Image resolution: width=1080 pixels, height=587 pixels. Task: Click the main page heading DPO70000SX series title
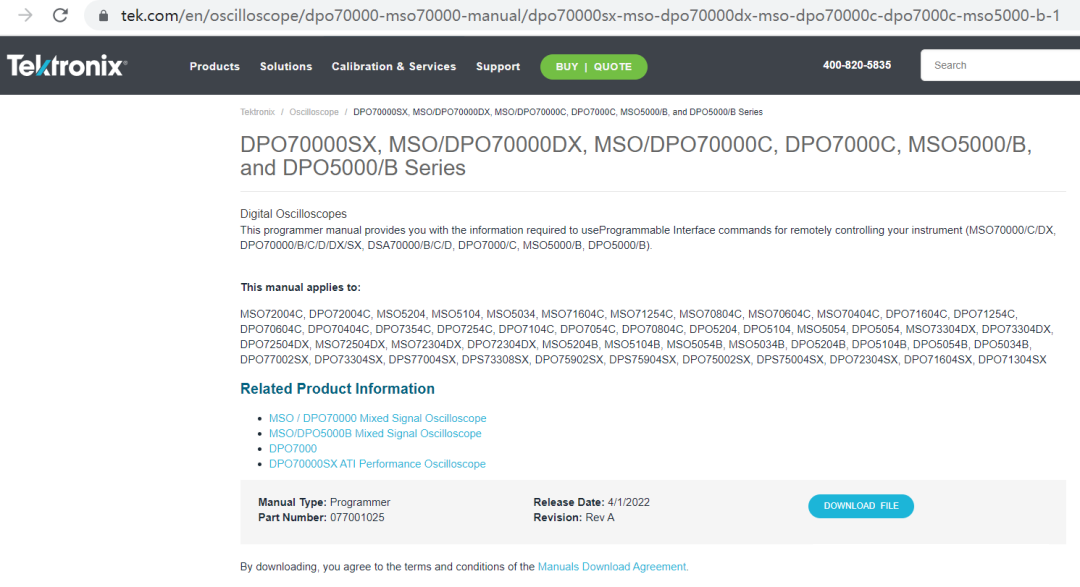636,156
